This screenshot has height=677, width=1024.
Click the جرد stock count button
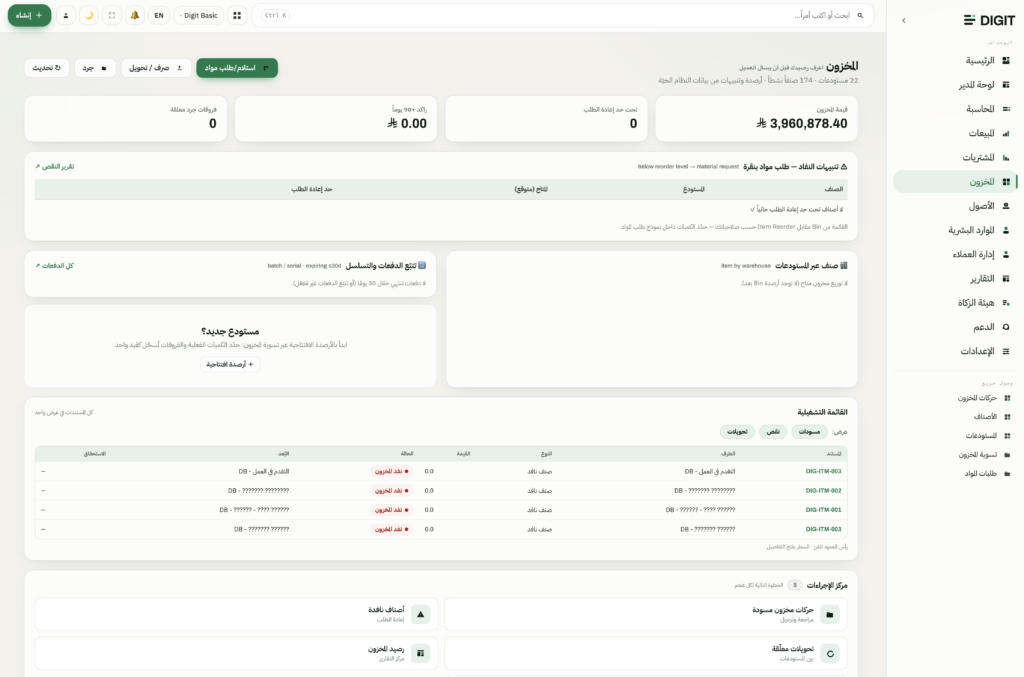coord(95,68)
